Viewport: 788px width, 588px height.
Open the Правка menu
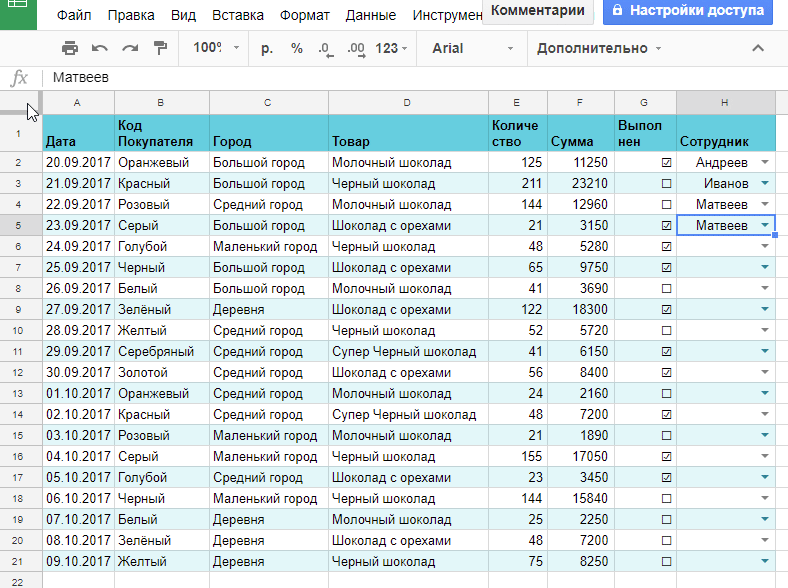pyautogui.click(x=131, y=15)
